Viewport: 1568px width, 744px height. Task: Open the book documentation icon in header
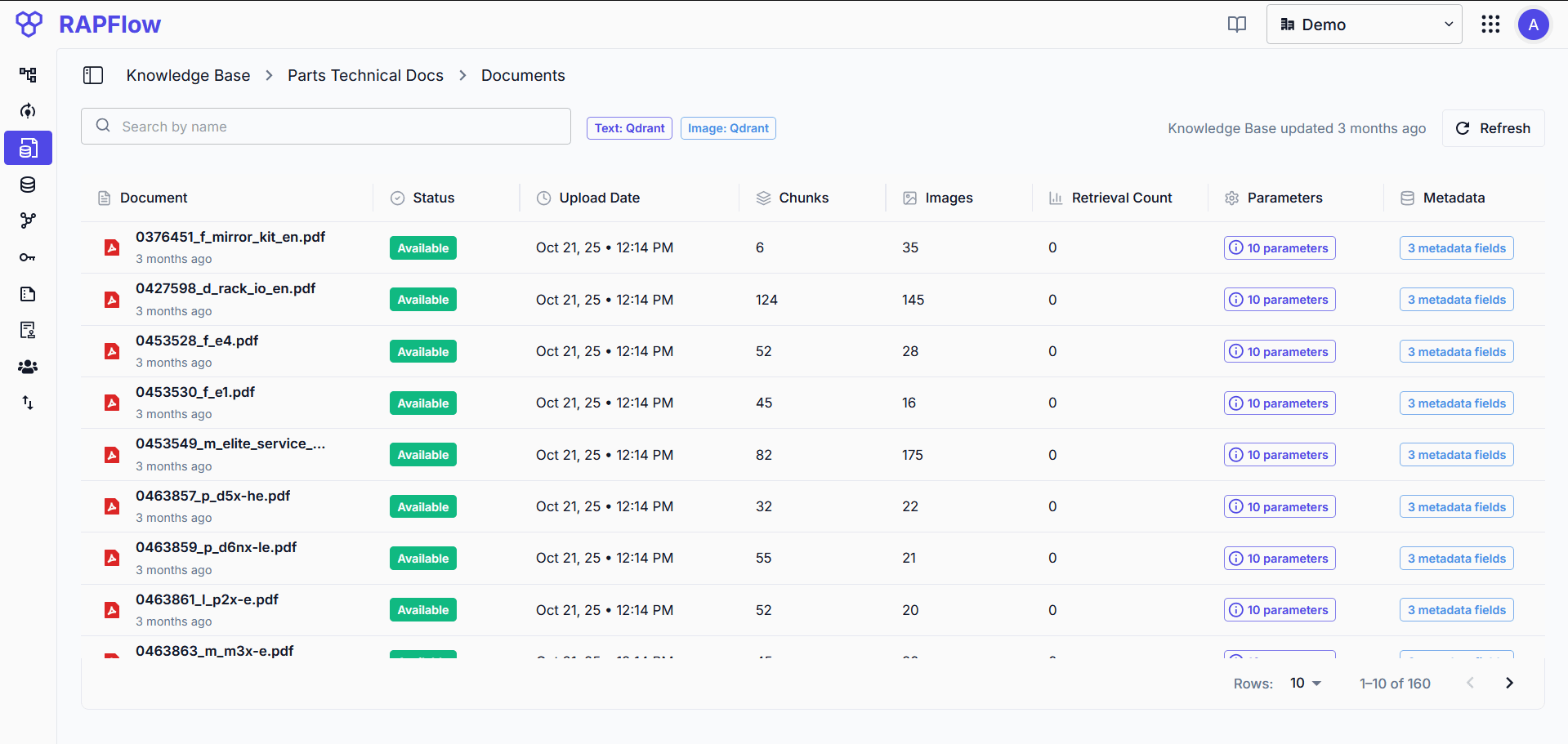click(x=1237, y=25)
